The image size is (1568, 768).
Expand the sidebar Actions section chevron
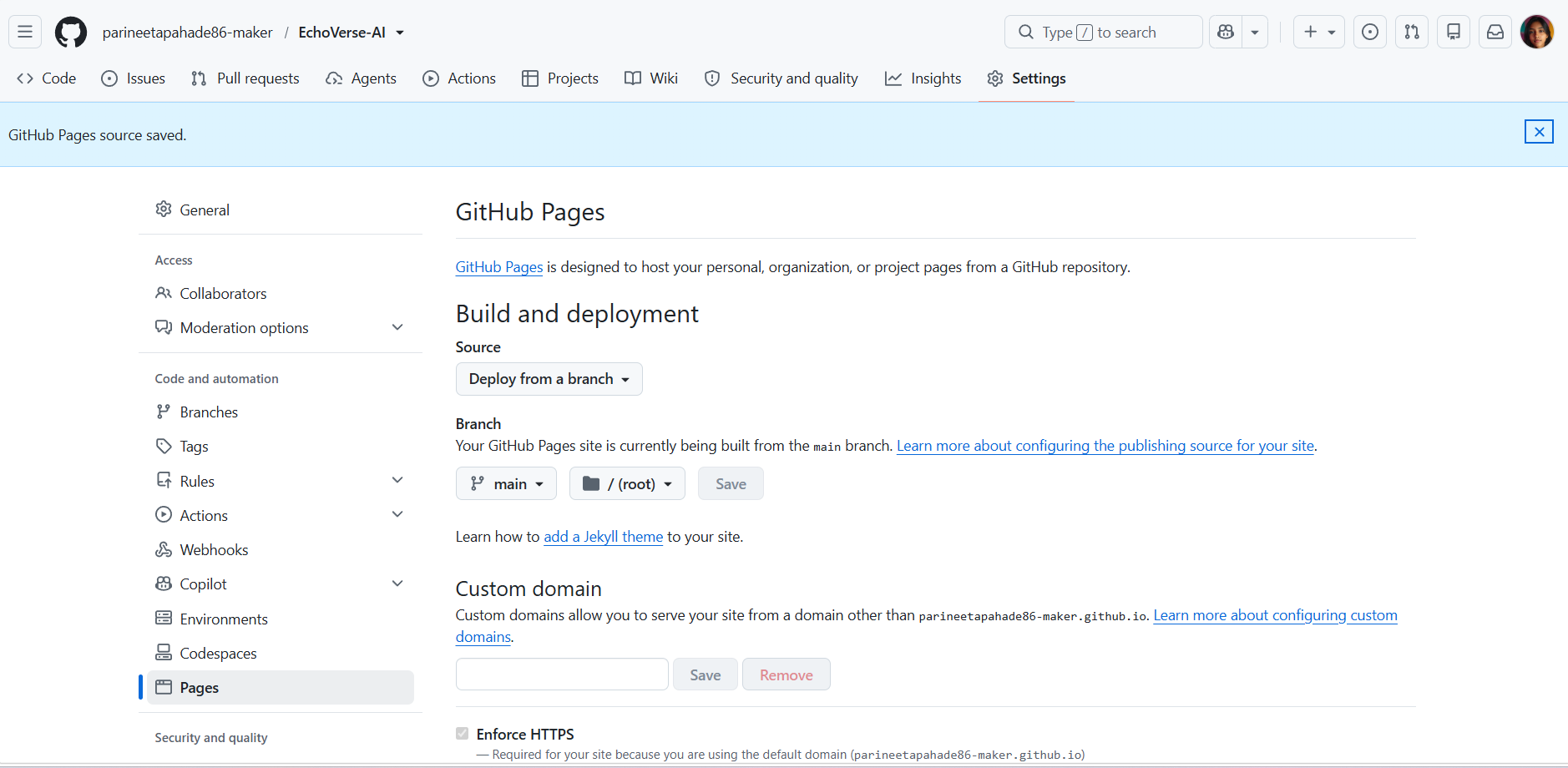coord(397,515)
